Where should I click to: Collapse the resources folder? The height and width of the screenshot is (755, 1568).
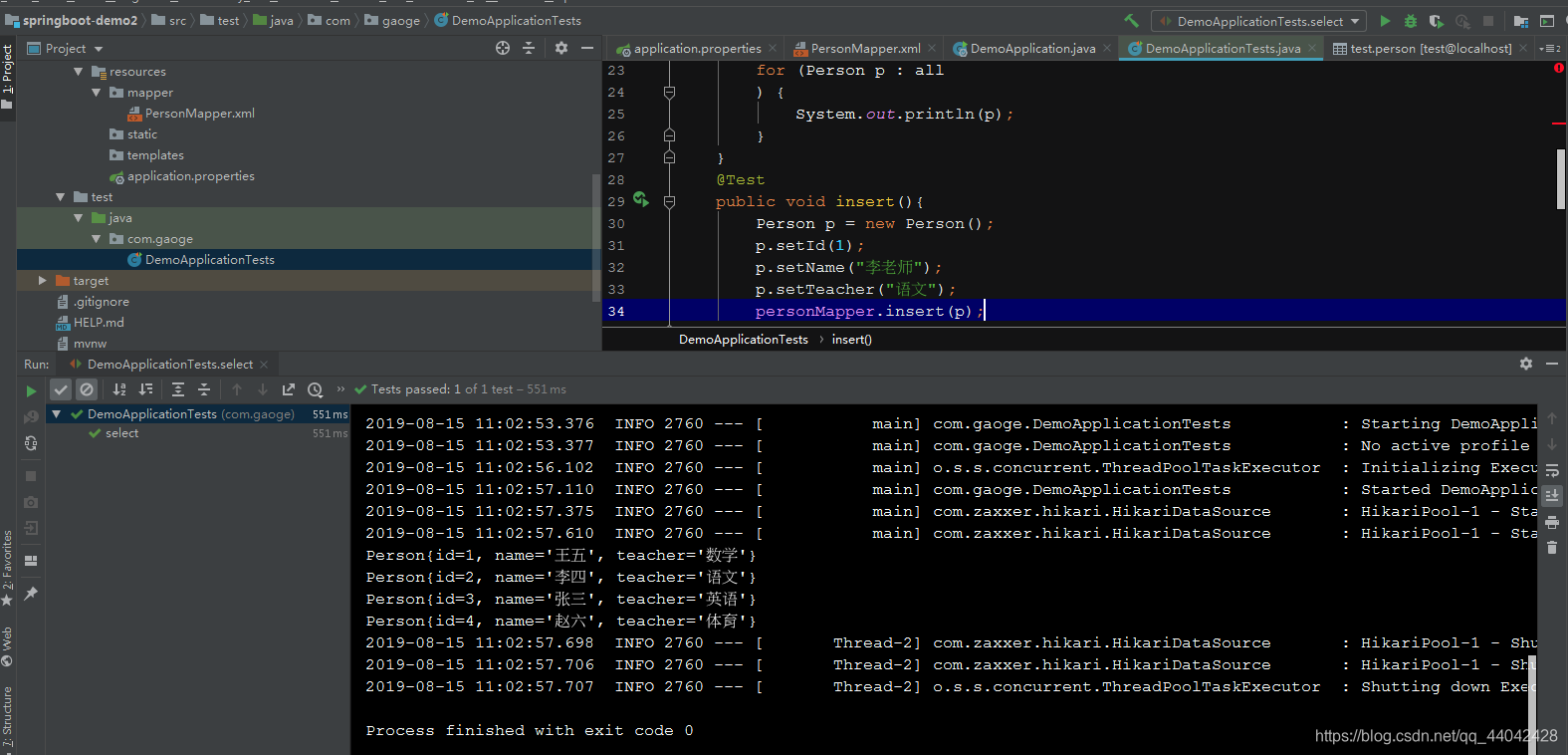(79, 72)
